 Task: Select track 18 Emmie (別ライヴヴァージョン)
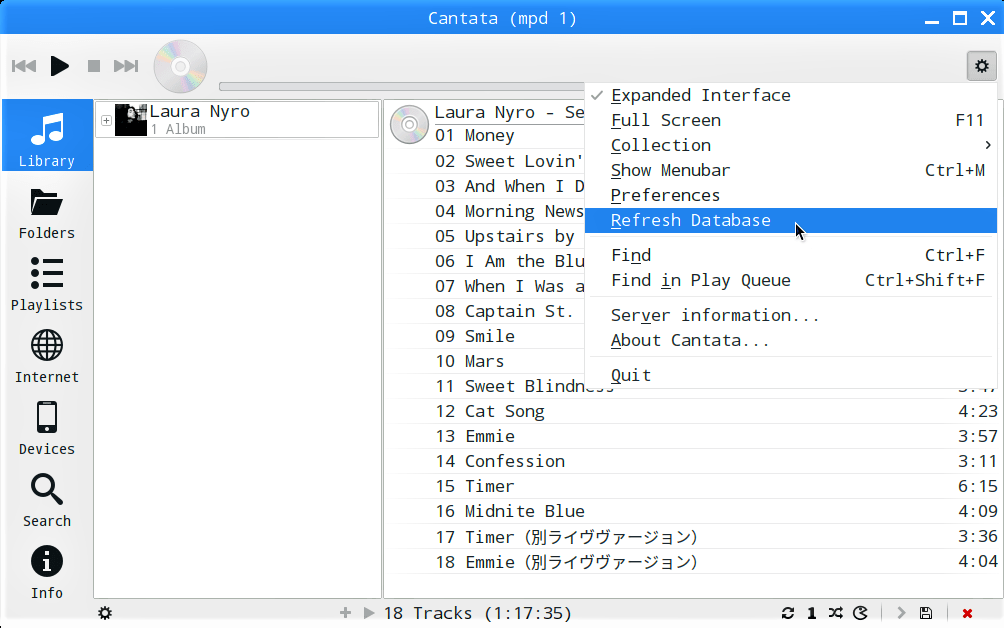pos(694,562)
